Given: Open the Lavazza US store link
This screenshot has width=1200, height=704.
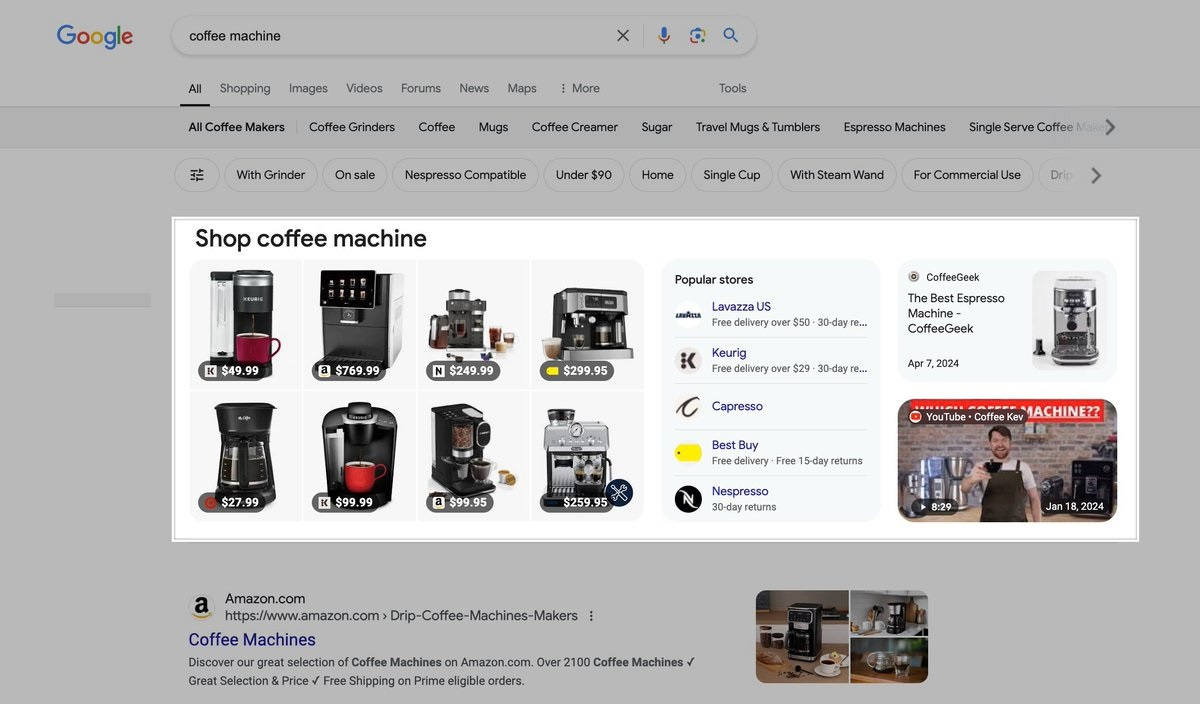Looking at the screenshot, I should 741,306.
